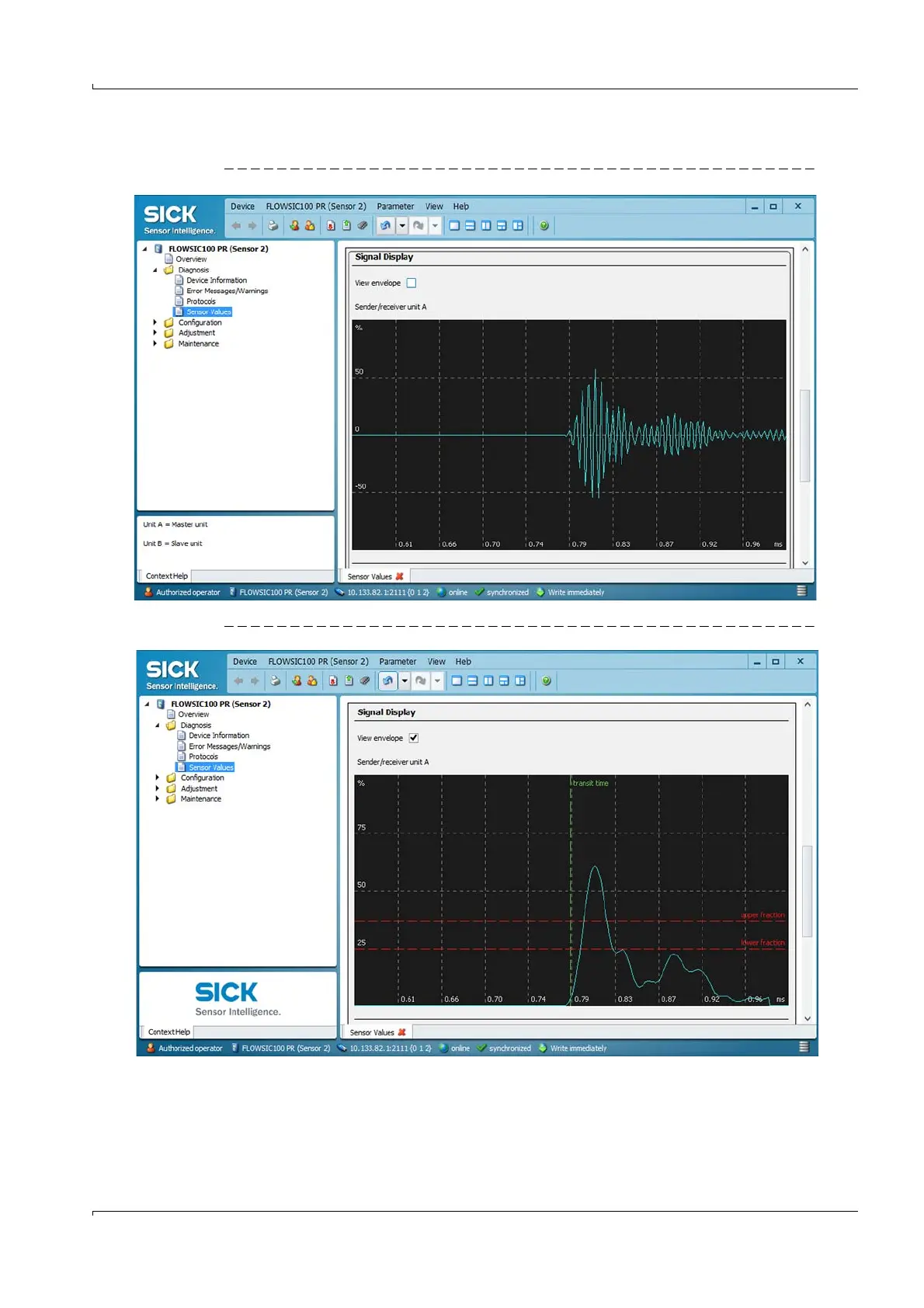Open the undo dropdown arrow in the lower window
The height and width of the screenshot is (1308, 924).
click(x=405, y=681)
